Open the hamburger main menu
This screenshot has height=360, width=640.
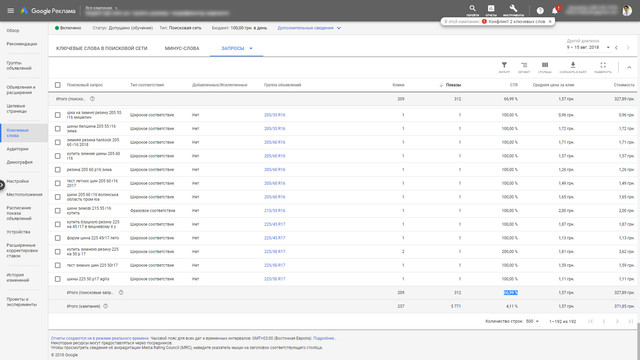pos(11,11)
